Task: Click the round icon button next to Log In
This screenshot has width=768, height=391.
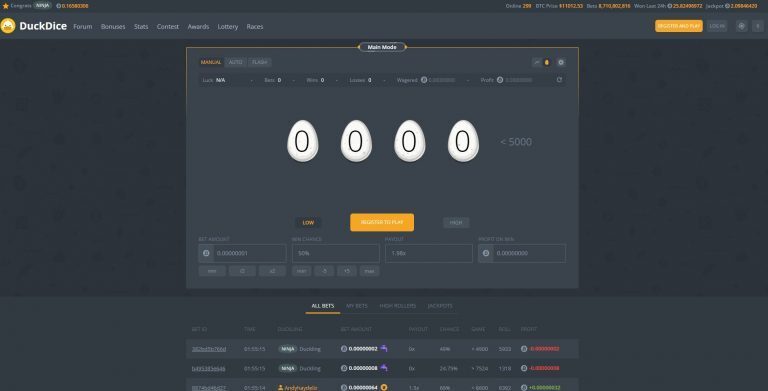Action: 742,26
